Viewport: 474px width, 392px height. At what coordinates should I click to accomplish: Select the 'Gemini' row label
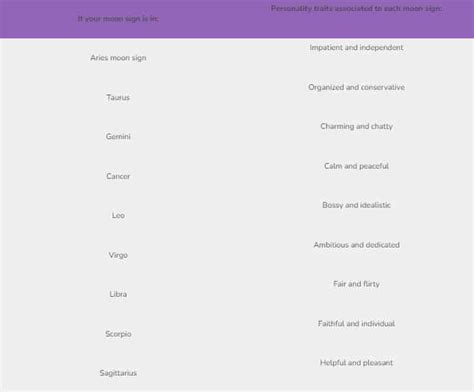click(118, 136)
